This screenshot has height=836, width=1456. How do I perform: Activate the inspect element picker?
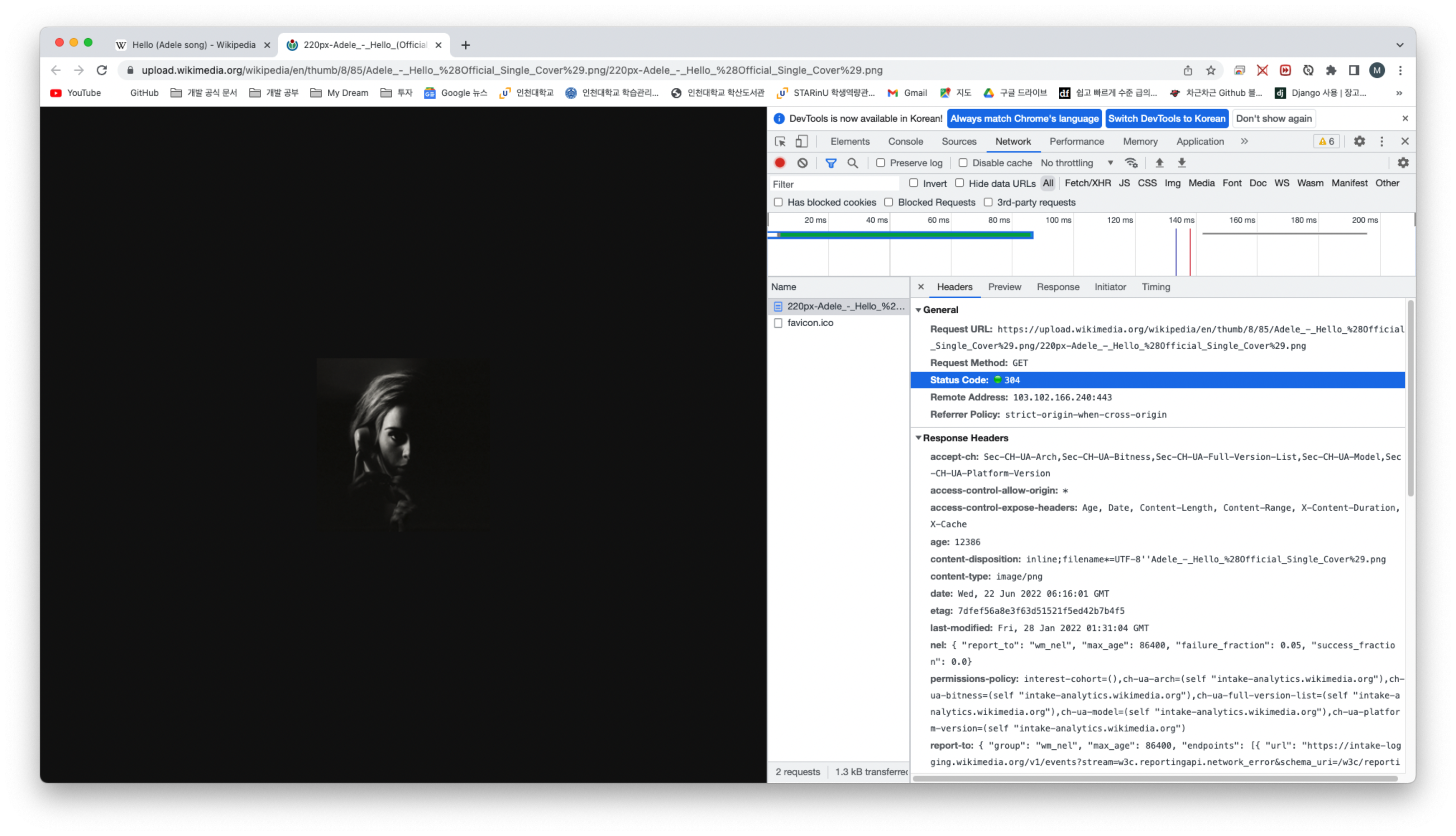pyautogui.click(x=780, y=141)
